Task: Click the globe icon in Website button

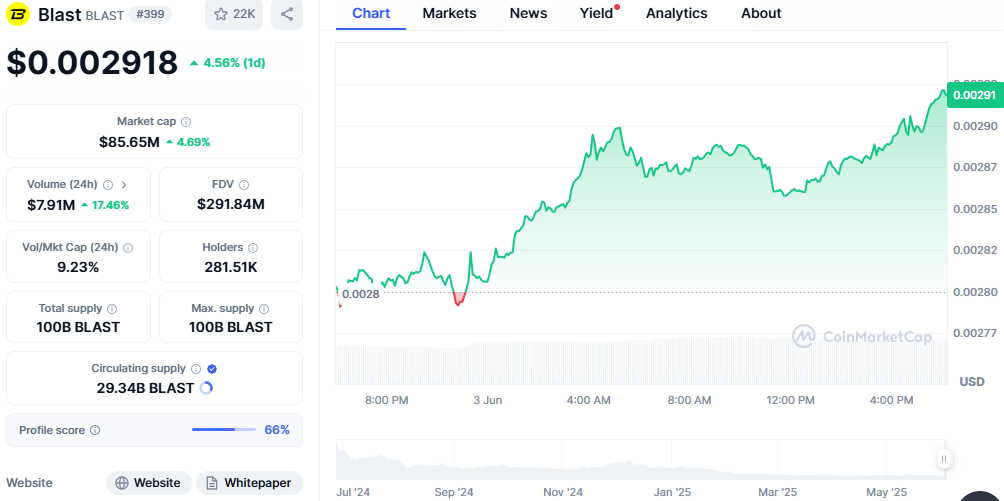Action: click(122, 483)
